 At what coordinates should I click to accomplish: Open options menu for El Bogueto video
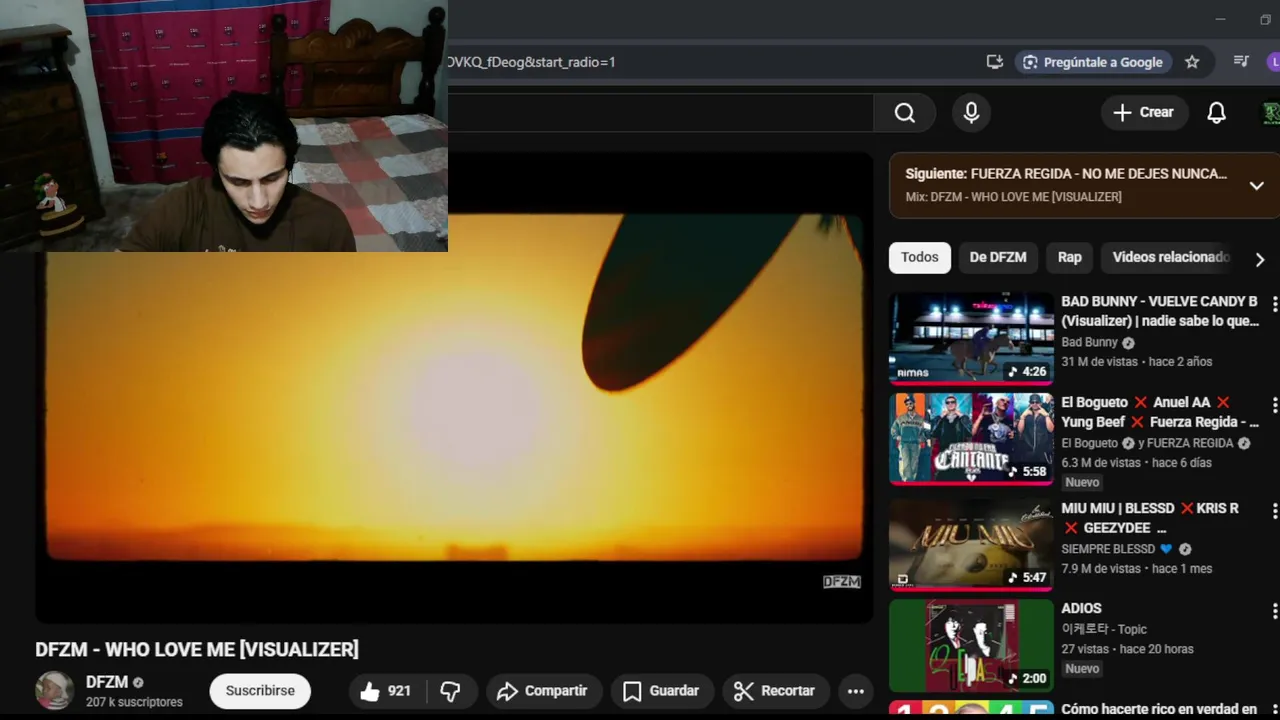(1274, 404)
